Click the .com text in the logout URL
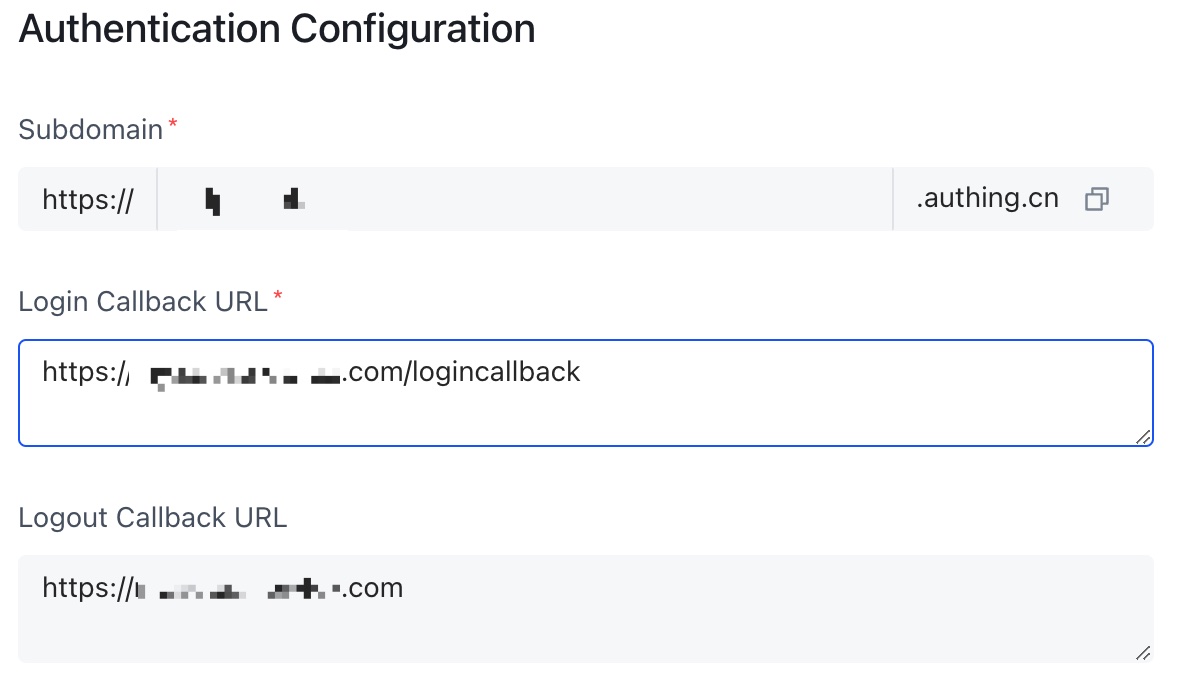Image resolution: width=1182 pixels, height=692 pixels. click(374, 588)
